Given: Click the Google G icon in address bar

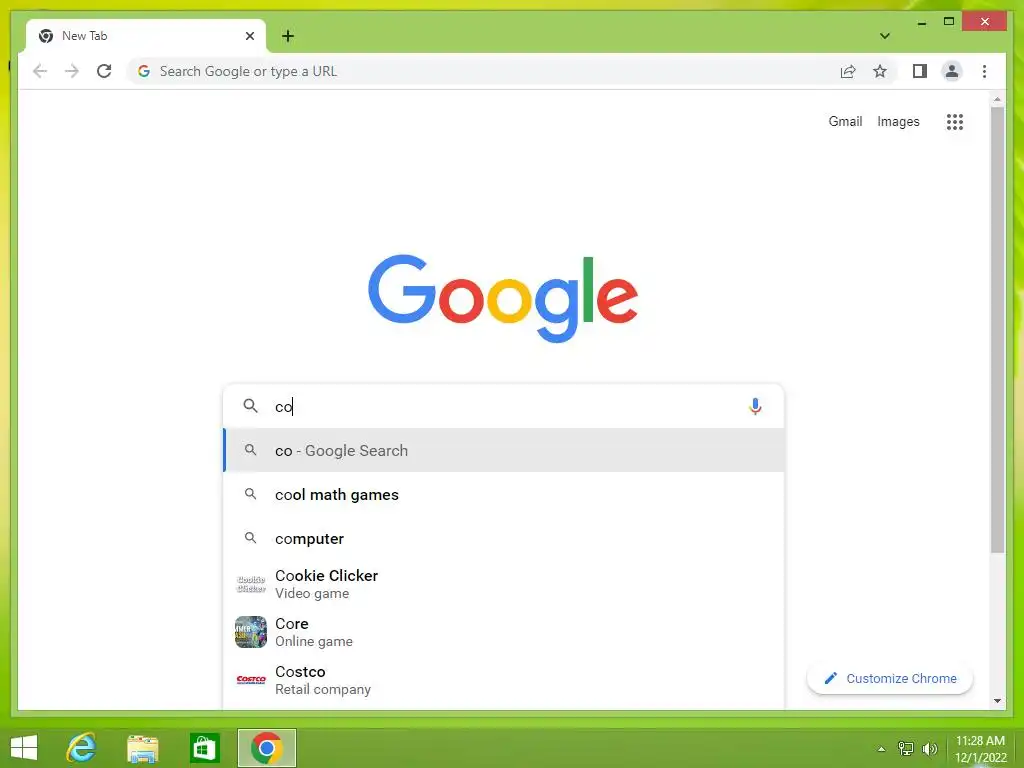Looking at the screenshot, I should coord(144,71).
